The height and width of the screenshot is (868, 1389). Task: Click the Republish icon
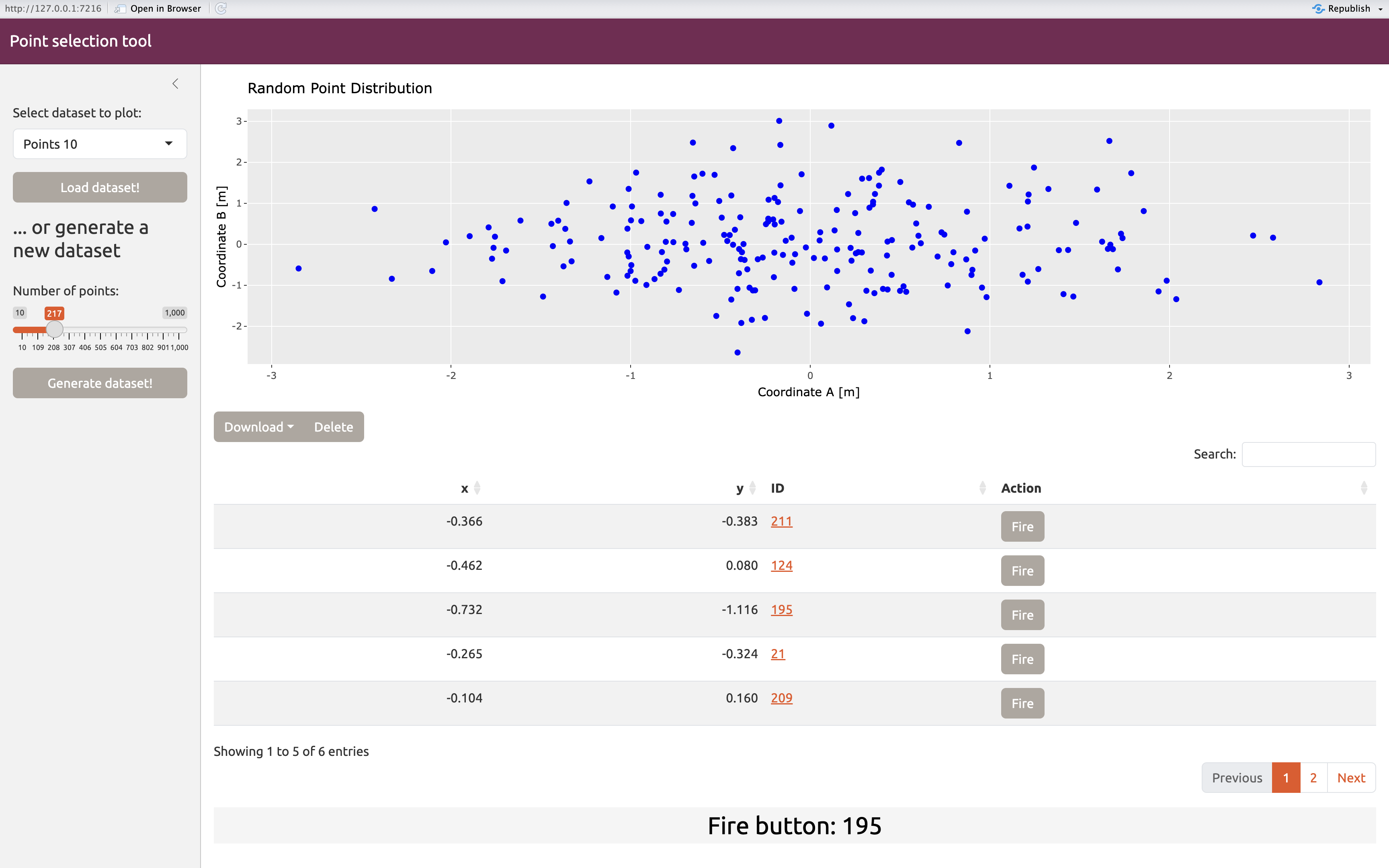1318,8
